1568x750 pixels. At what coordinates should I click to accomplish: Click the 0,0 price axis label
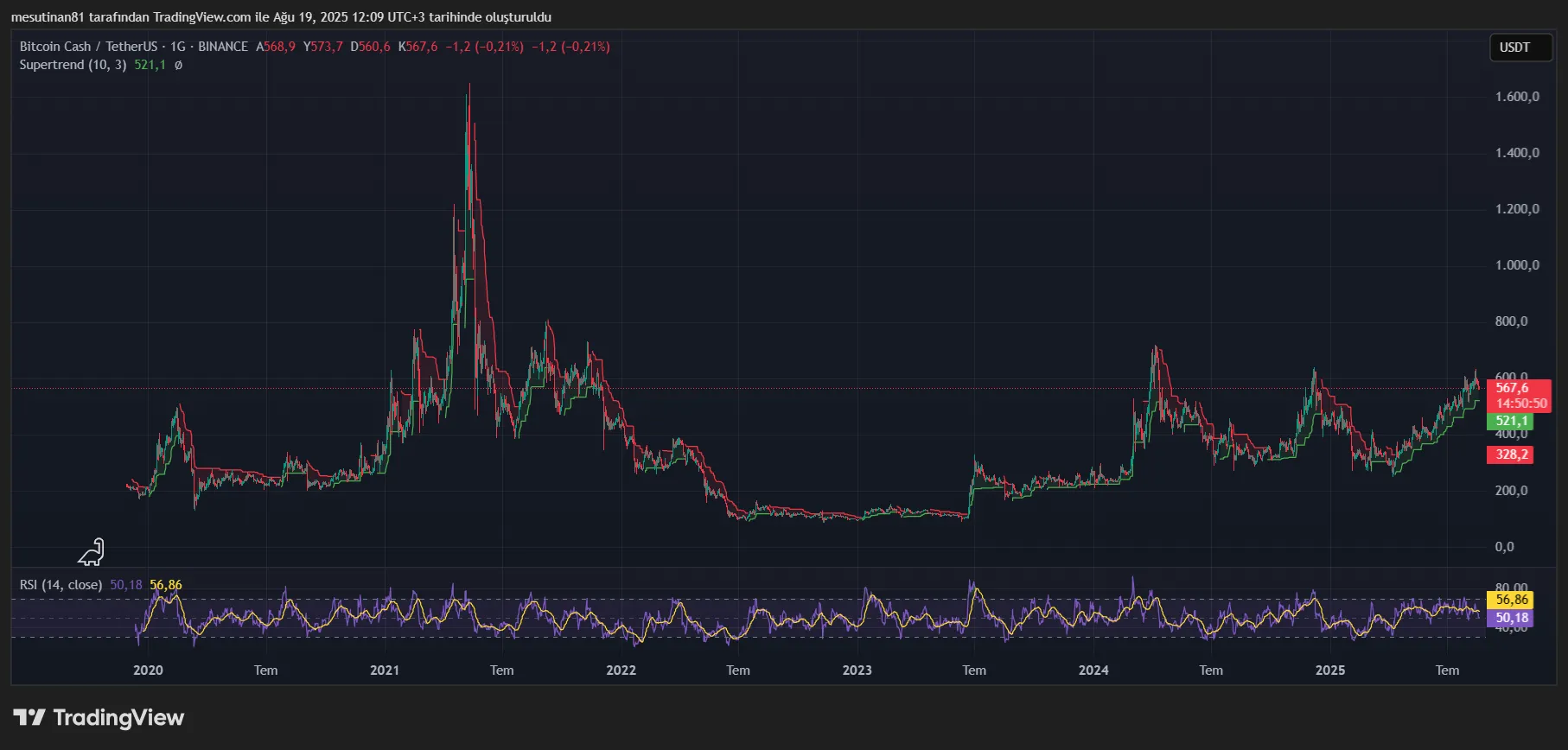click(1505, 547)
